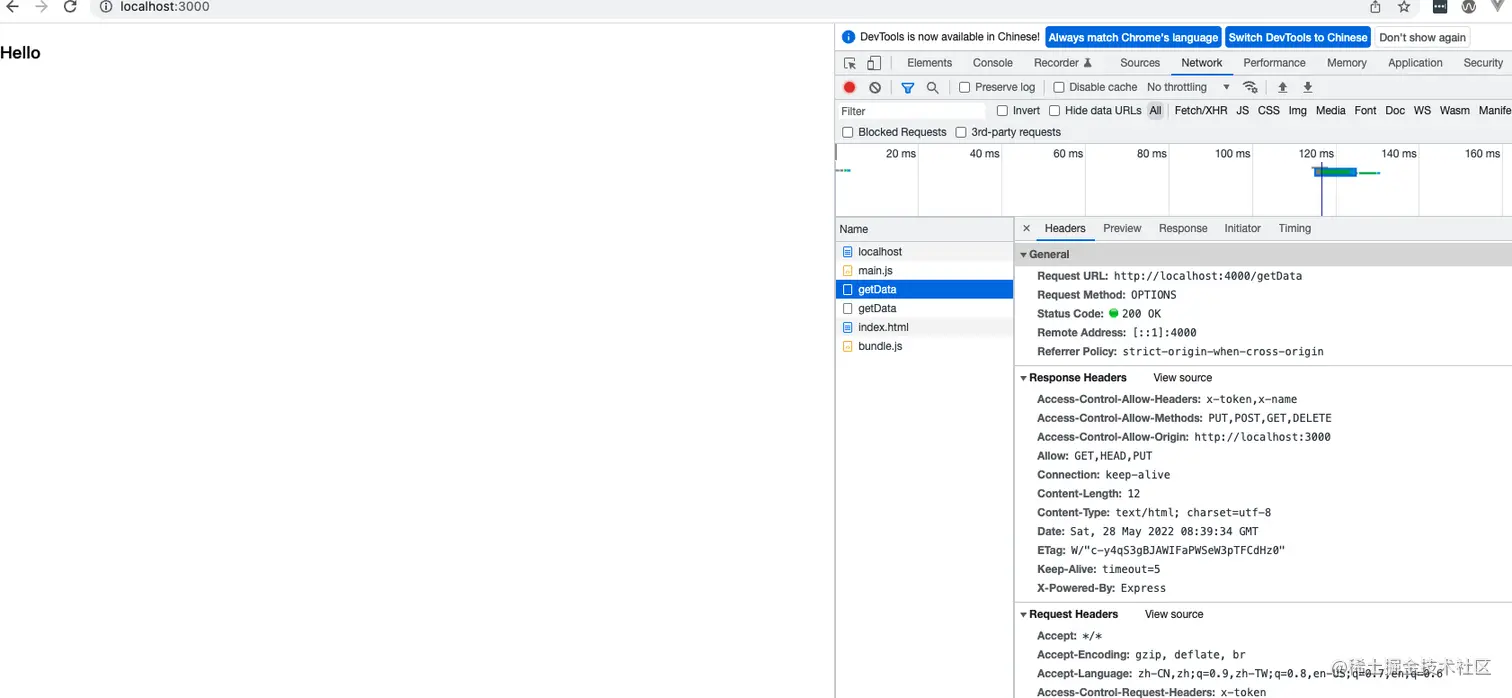View source of Response Headers
1512x698 pixels.
[1182, 378]
